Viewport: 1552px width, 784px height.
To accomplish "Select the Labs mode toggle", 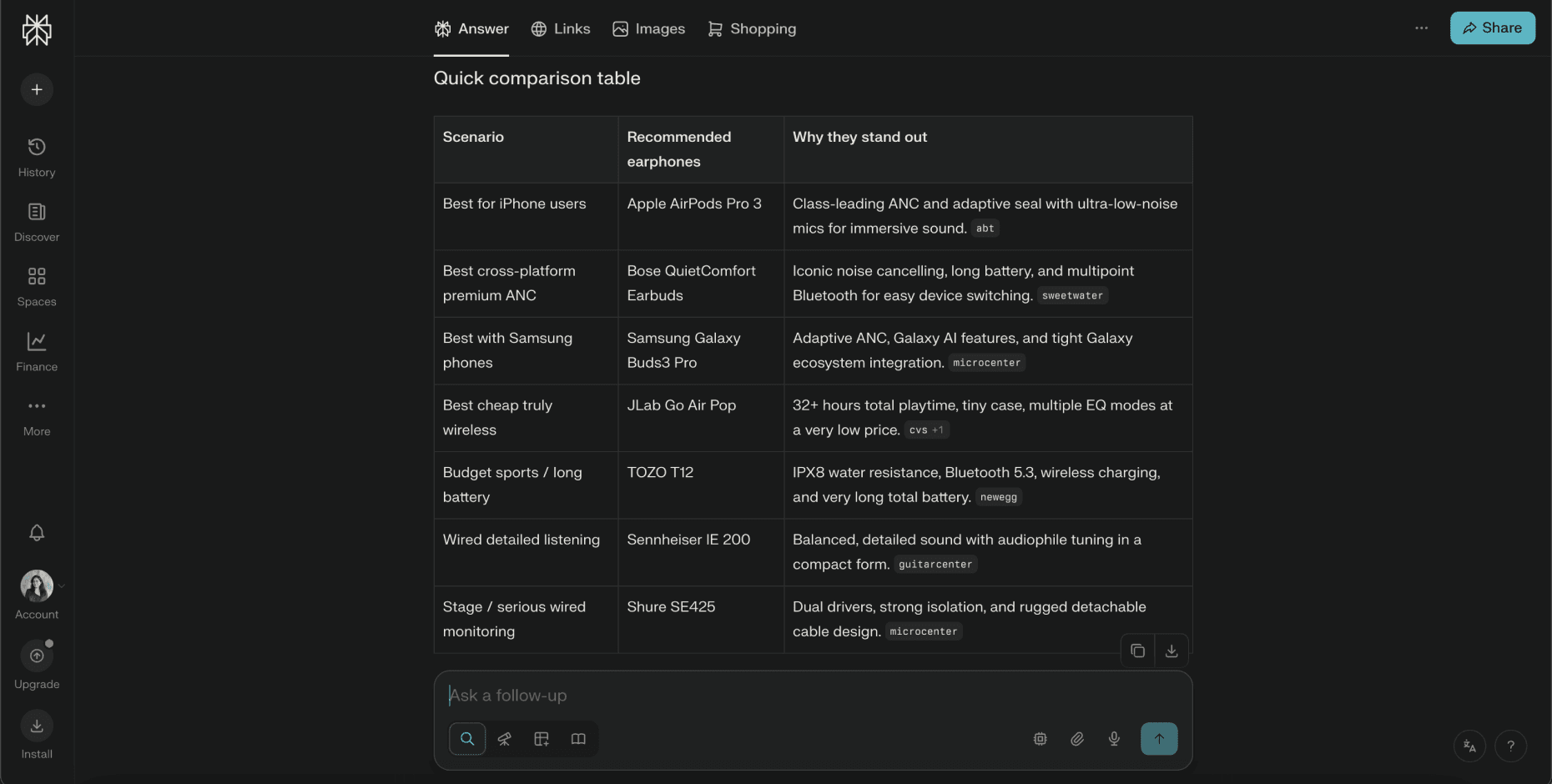I will (x=542, y=739).
